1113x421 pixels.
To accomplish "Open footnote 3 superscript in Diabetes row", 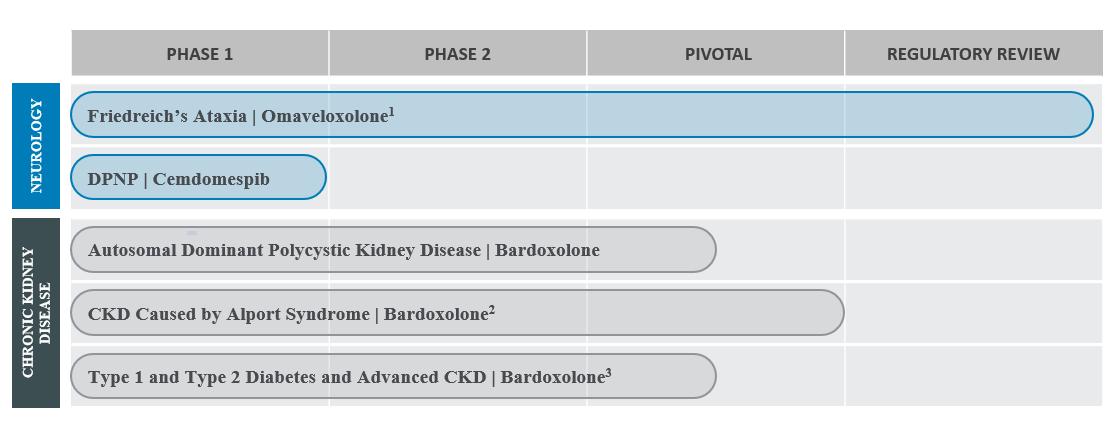I will click(609, 373).
